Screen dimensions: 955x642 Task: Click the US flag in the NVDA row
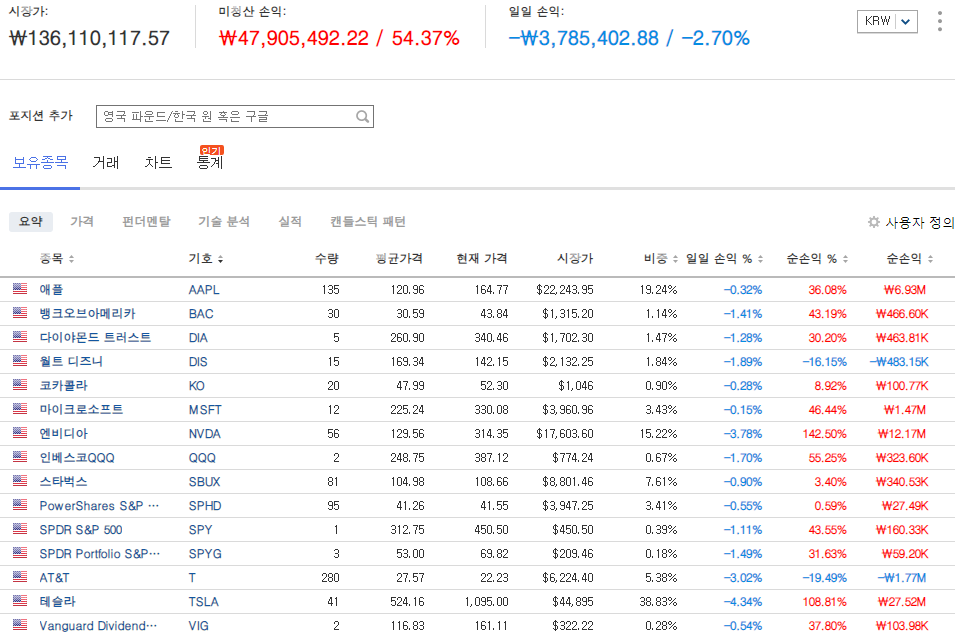(x=20, y=432)
